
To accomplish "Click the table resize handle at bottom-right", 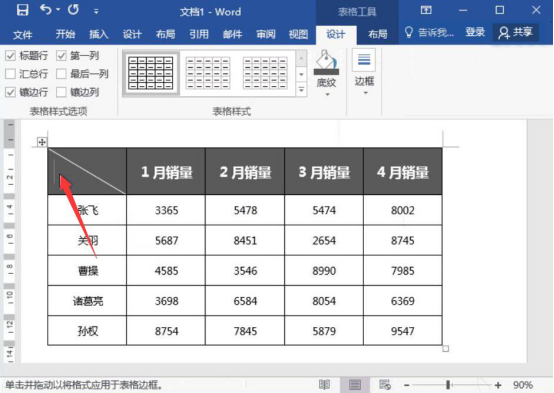I will [x=446, y=349].
